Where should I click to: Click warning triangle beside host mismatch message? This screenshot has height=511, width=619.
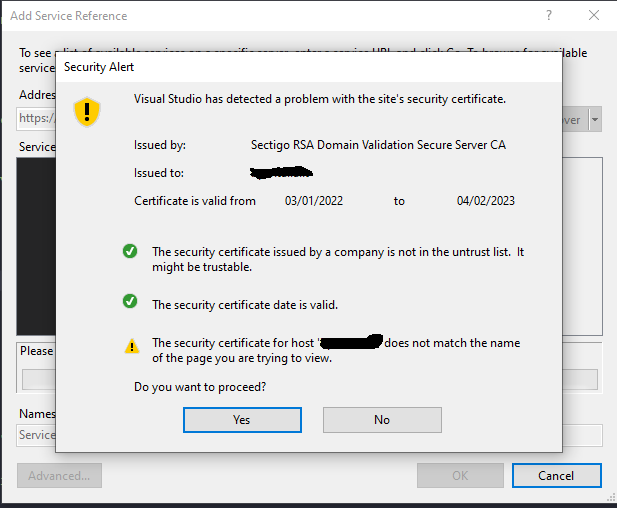coord(132,346)
